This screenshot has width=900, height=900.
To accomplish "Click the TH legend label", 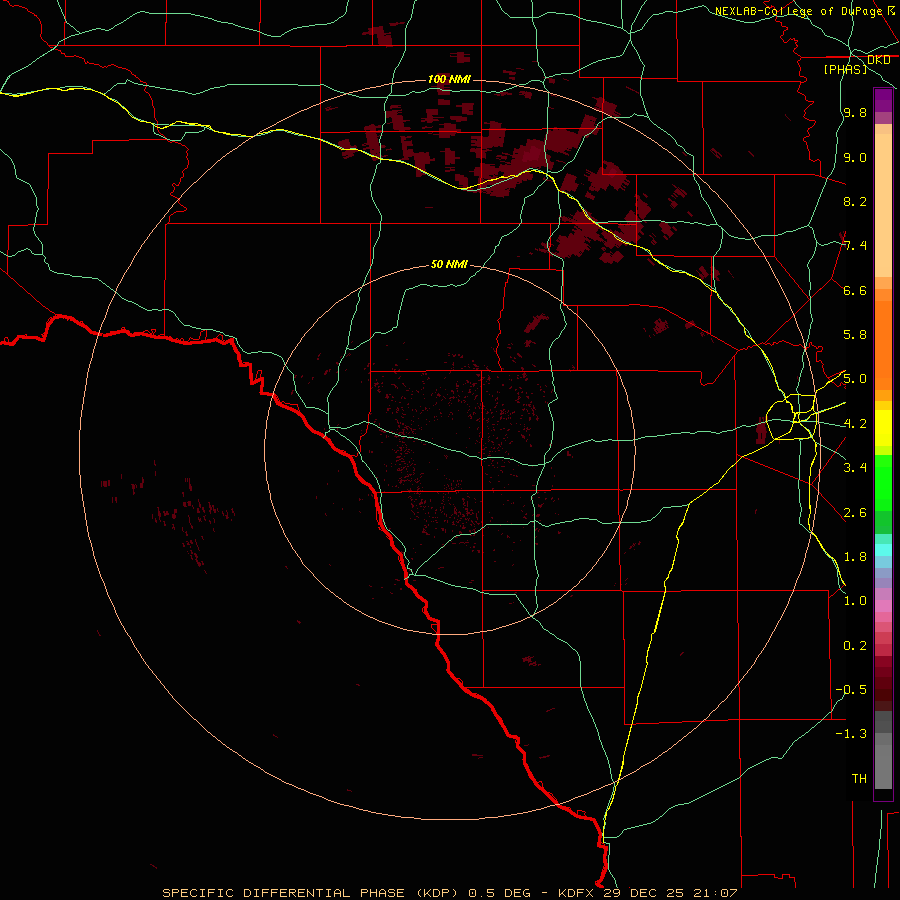I will (x=859, y=779).
